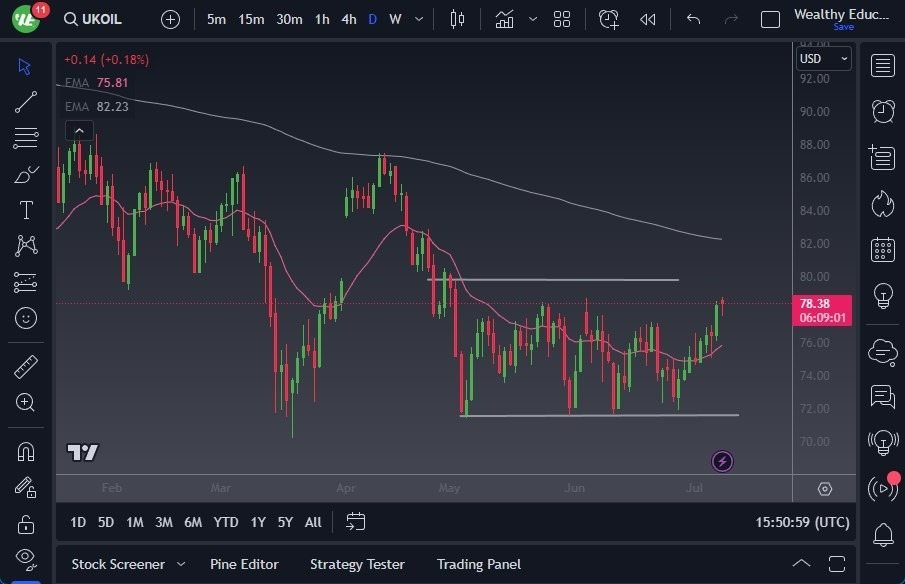This screenshot has height=584, width=905.
Task: Open the Fibonacci retracement tool
Action: [26, 138]
